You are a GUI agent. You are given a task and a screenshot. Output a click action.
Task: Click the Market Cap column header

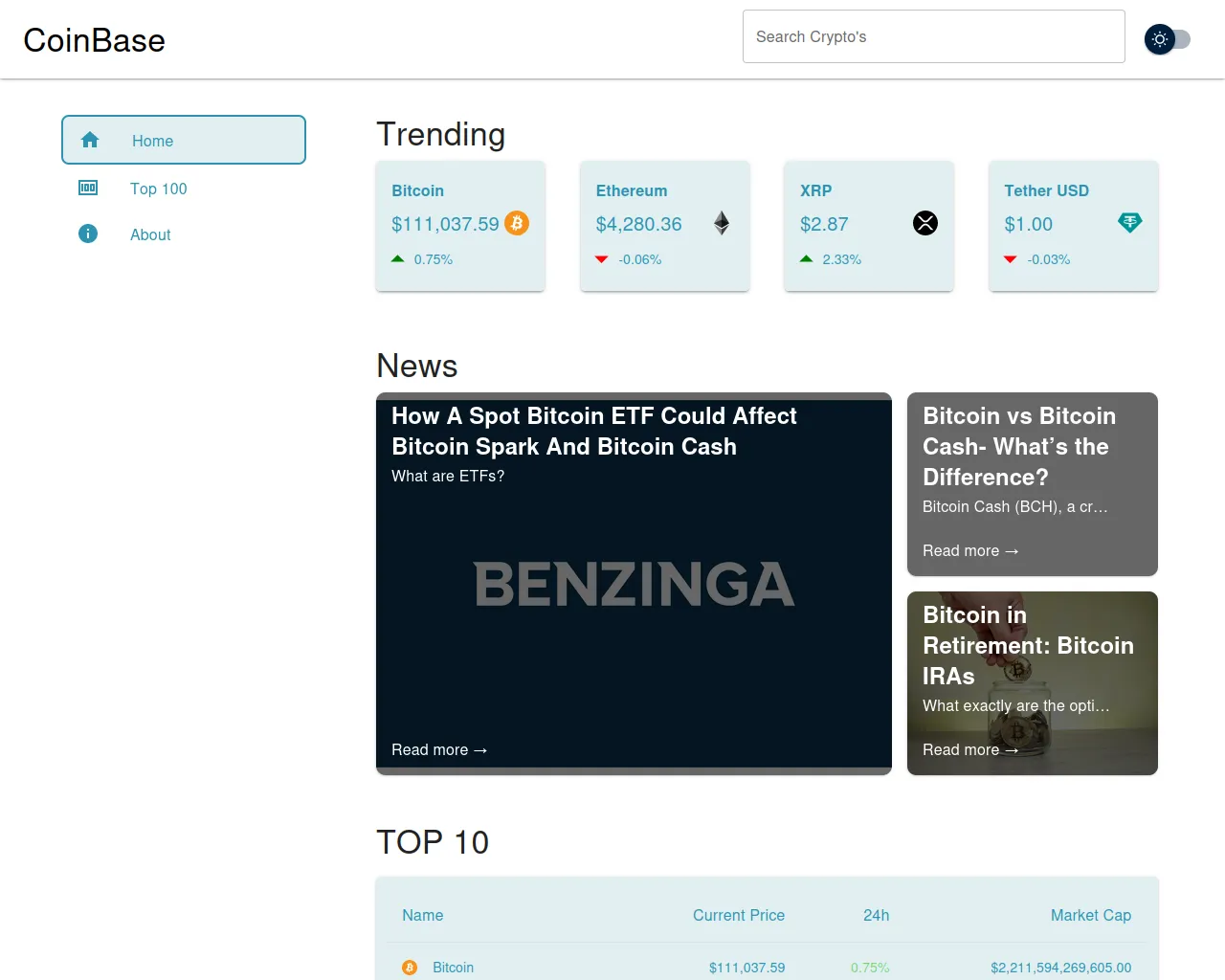(x=1091, y=915)
